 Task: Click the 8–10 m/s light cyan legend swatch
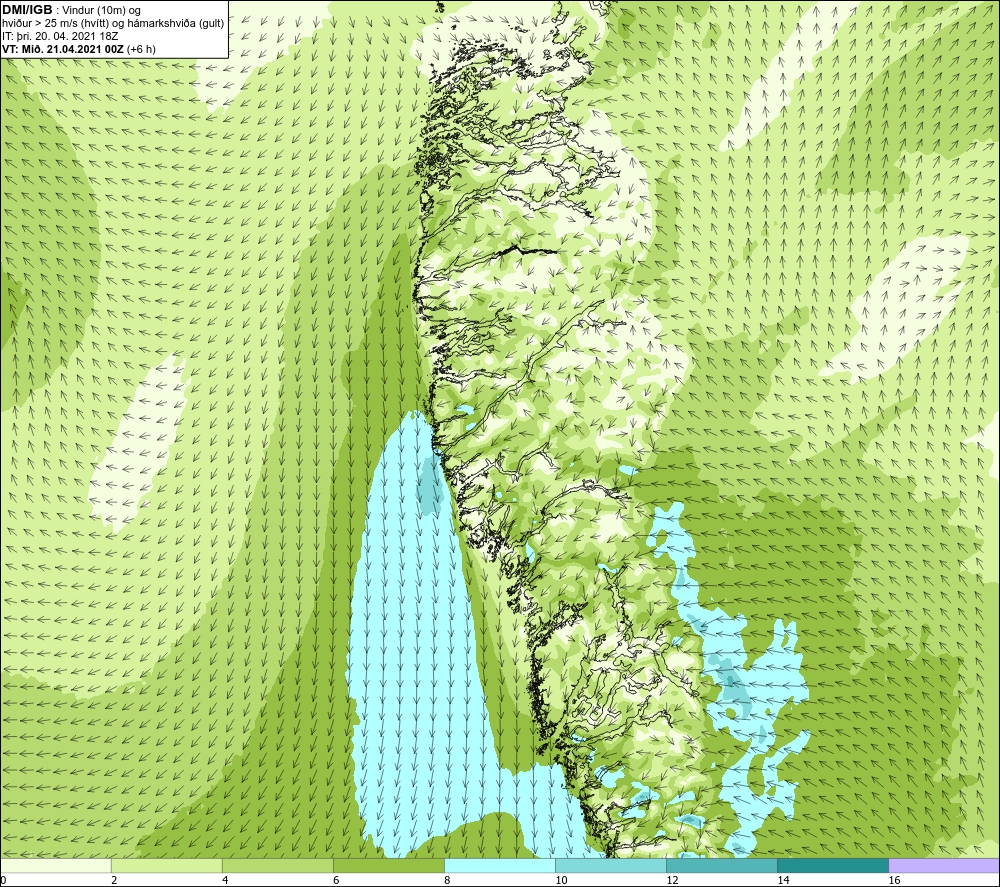(x=500, y=865)
